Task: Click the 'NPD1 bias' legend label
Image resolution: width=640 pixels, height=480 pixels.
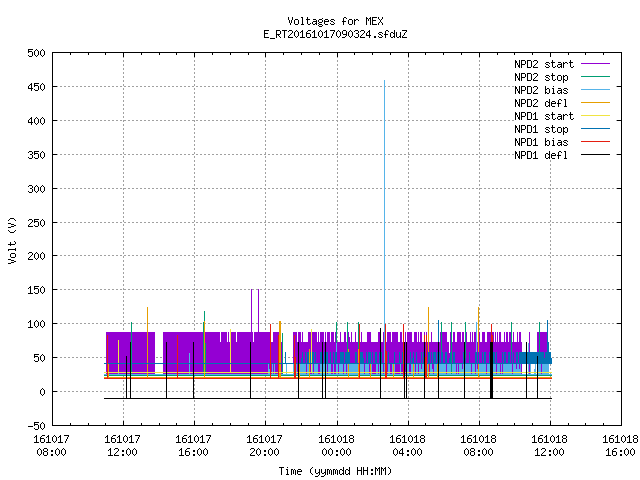Action: click(x=541, y=142)
